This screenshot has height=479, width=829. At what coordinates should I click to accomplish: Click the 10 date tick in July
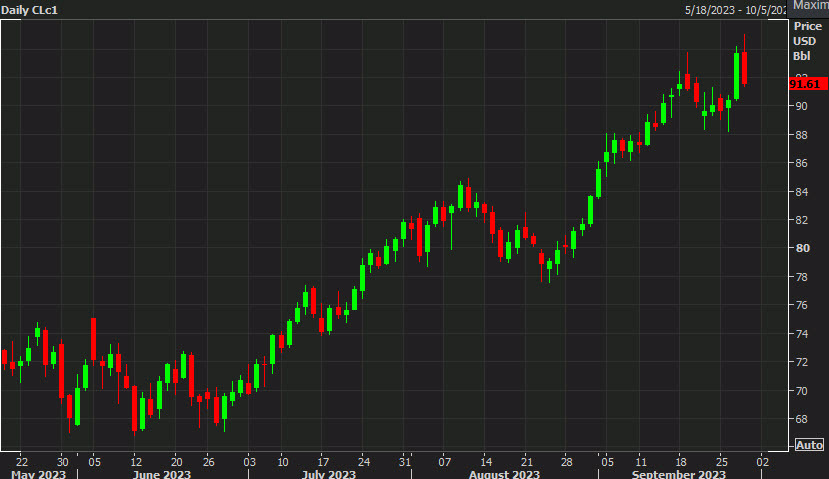point(283,462)
